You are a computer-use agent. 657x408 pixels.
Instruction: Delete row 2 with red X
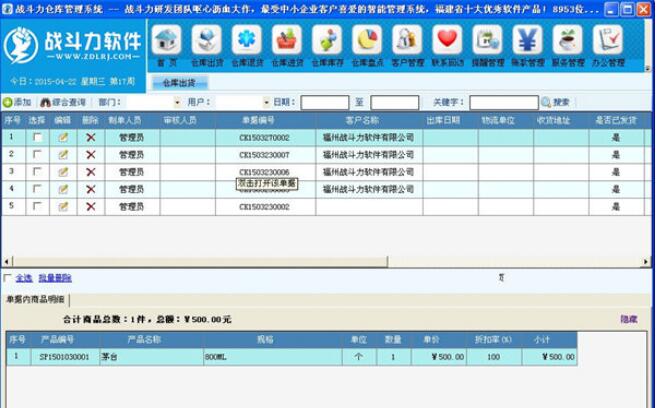click(x=91, y=155)
